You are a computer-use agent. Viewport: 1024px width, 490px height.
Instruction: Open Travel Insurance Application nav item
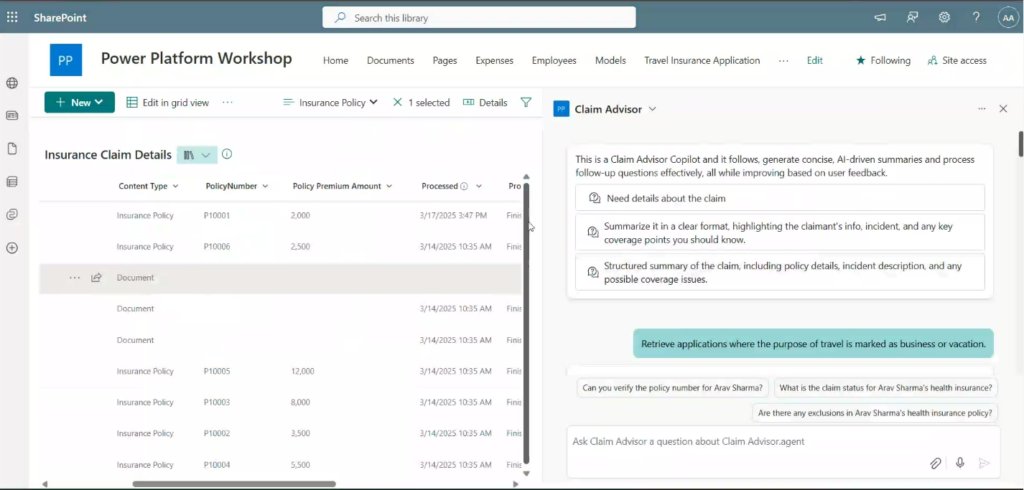coord(702,60)
